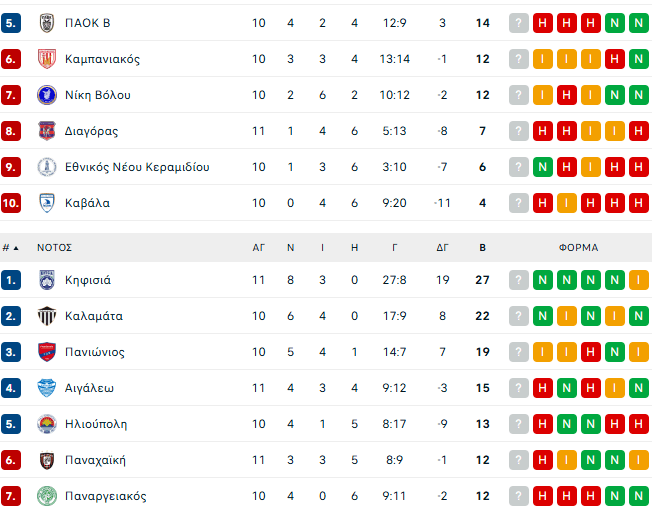Click the Καβάλα club logo
652x513 pixels.
click(x=46, y=203)
